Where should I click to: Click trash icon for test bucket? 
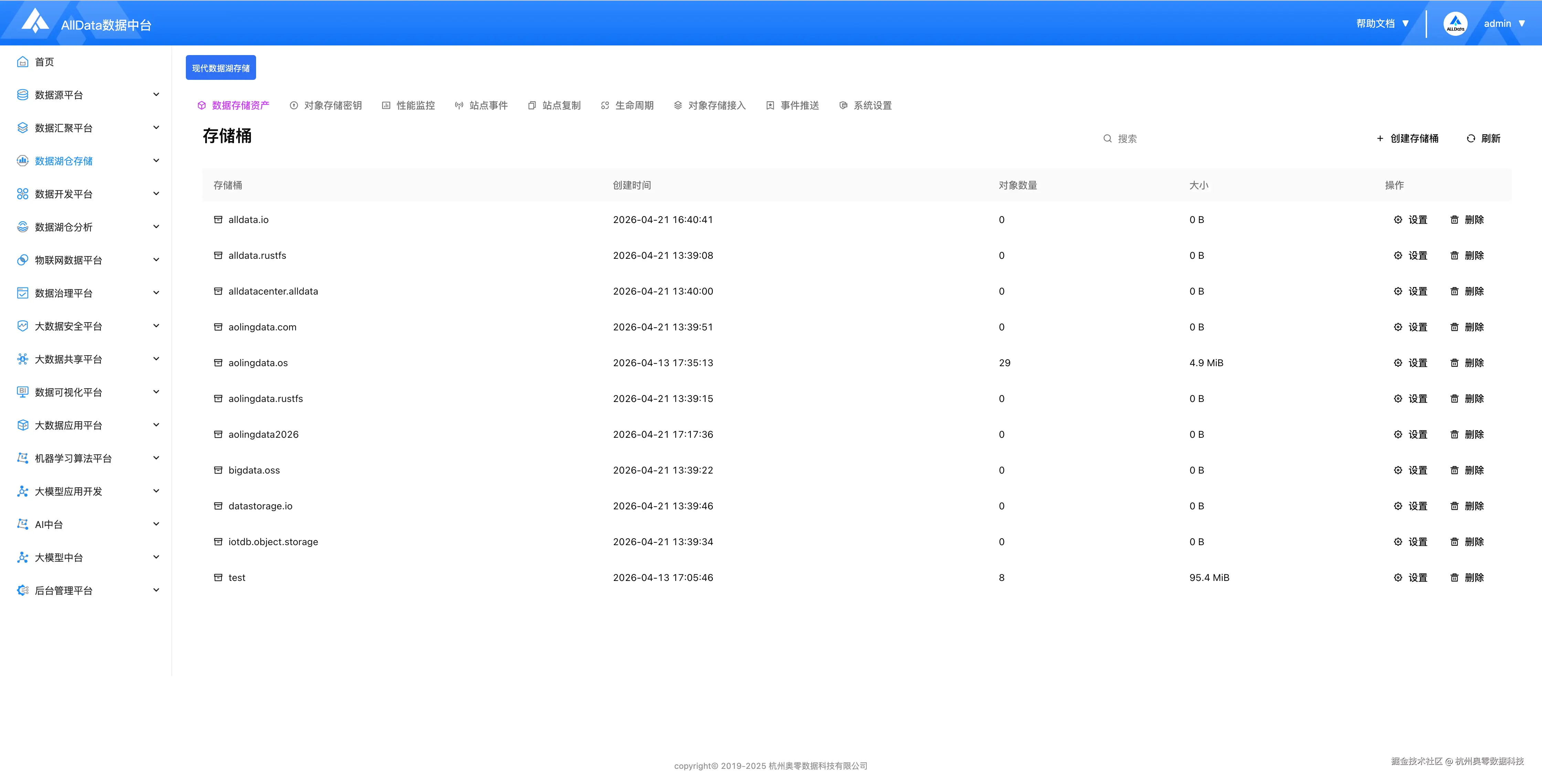pyautogui.click(x=1454, y=578)
